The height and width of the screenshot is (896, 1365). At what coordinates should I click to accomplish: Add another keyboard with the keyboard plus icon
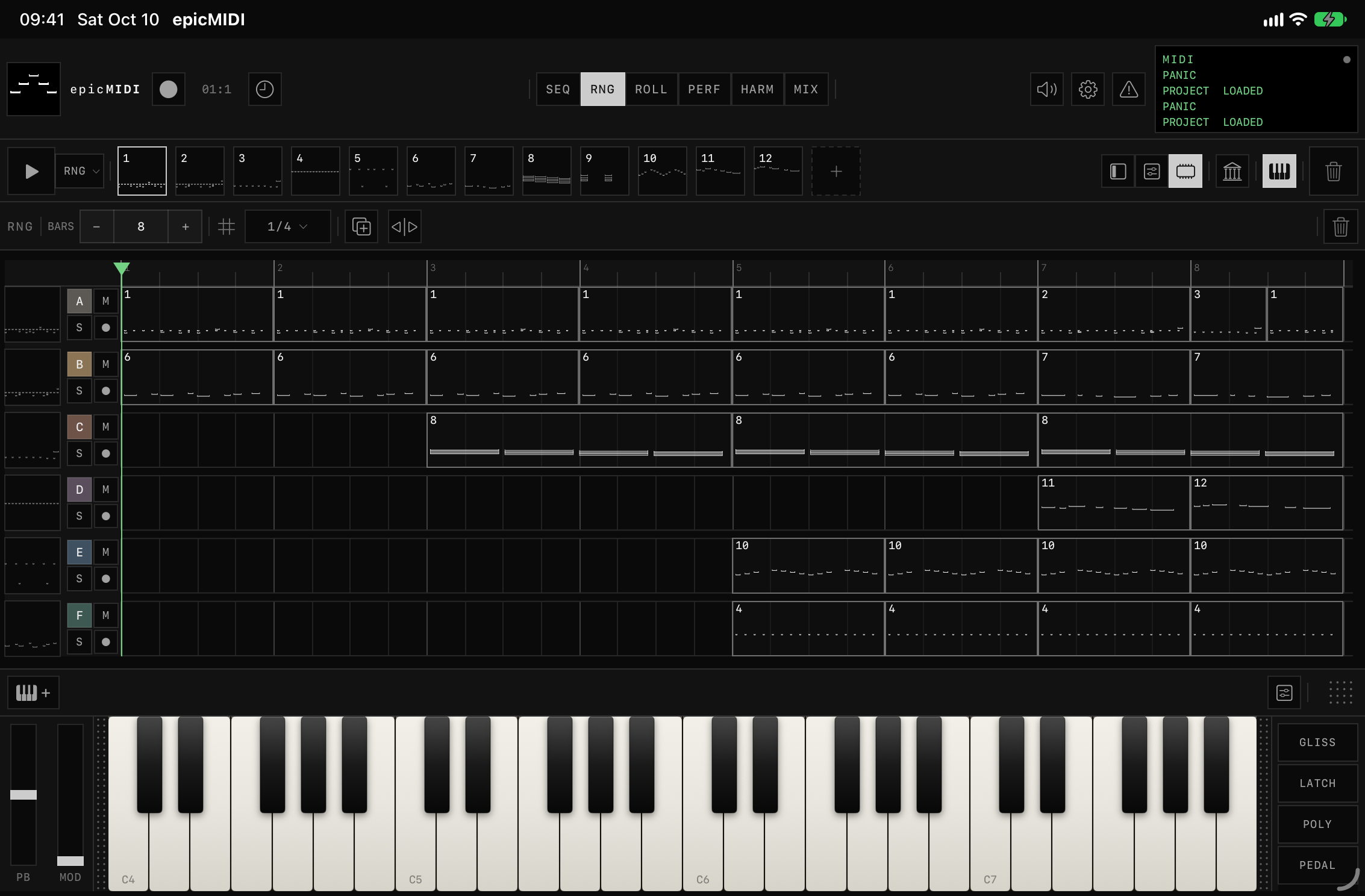tap(33, 692)
